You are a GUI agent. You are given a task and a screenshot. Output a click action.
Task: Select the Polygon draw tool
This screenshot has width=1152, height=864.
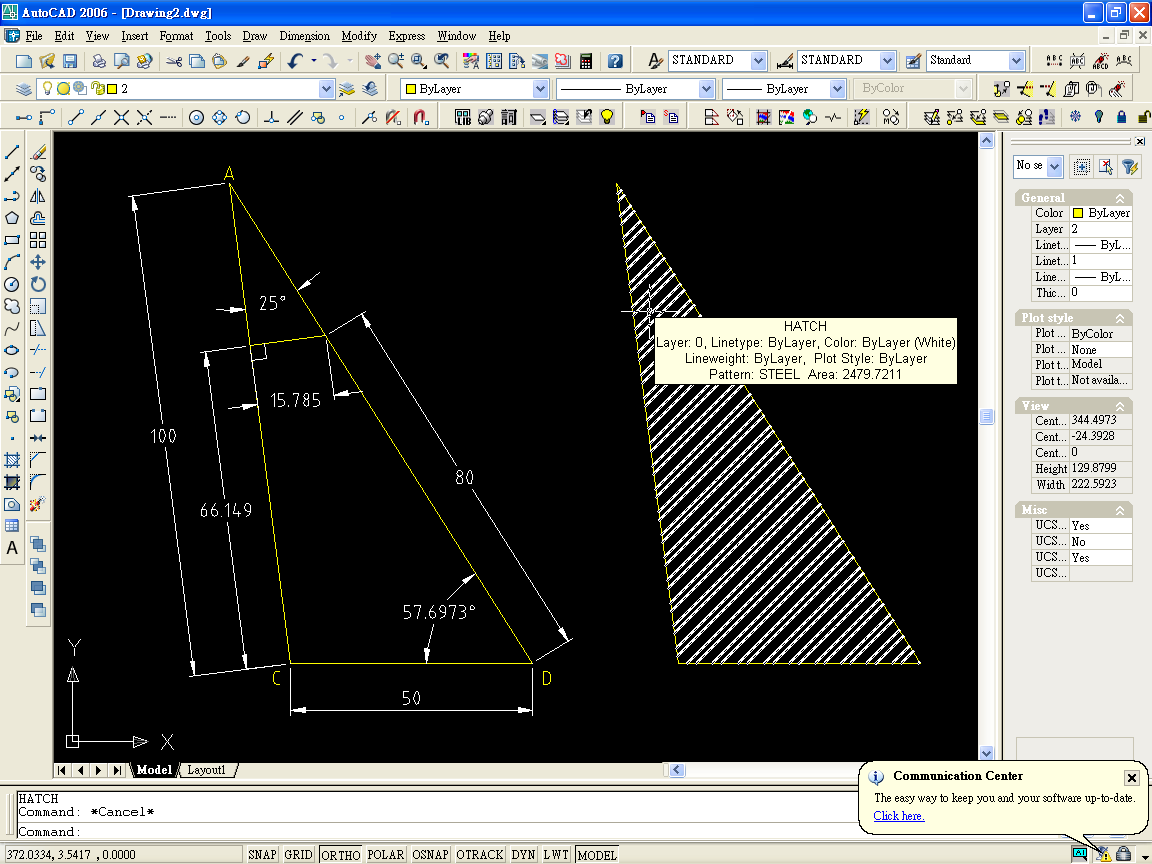coord(12,218)
